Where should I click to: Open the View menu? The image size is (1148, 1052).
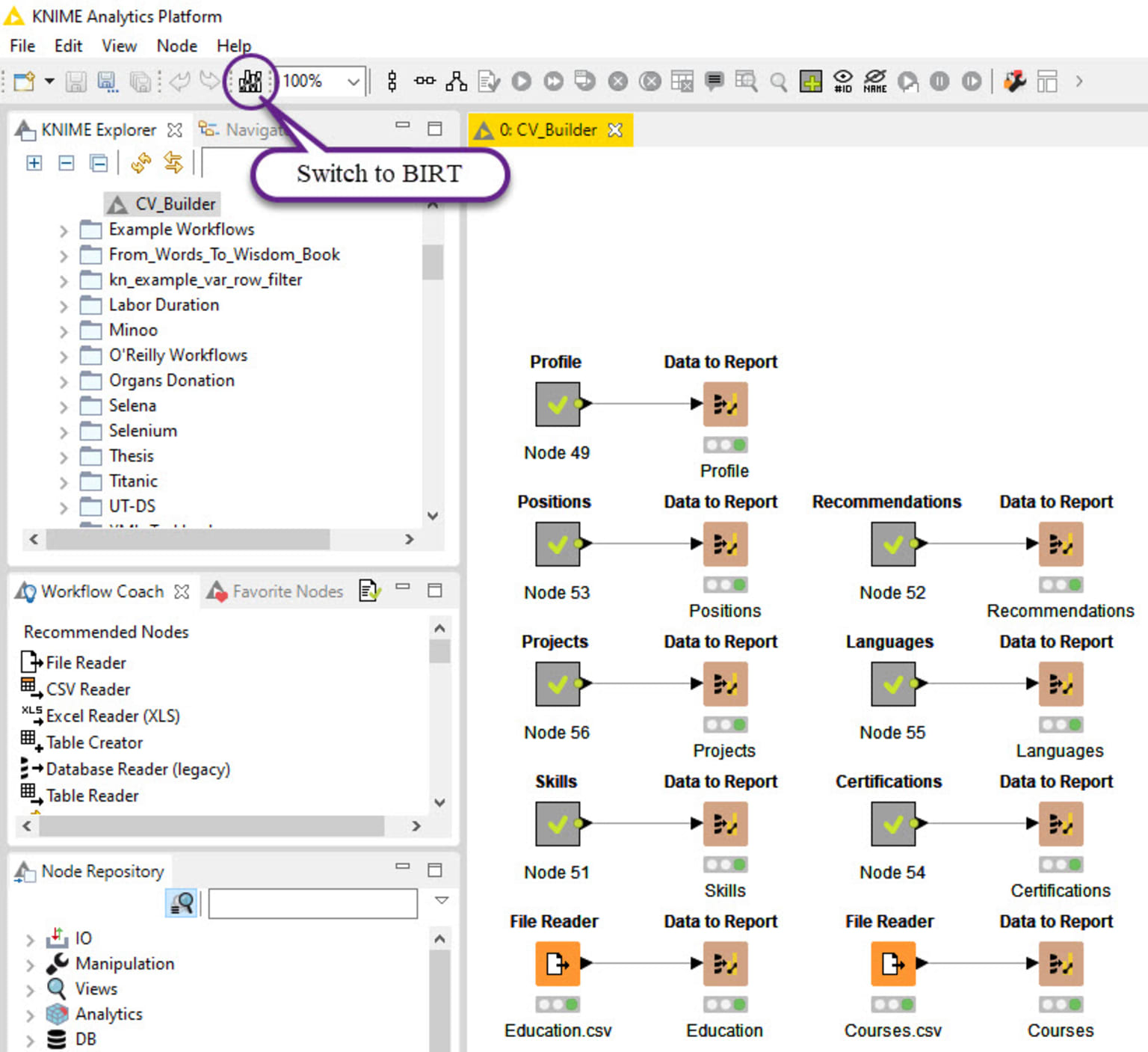120,46
